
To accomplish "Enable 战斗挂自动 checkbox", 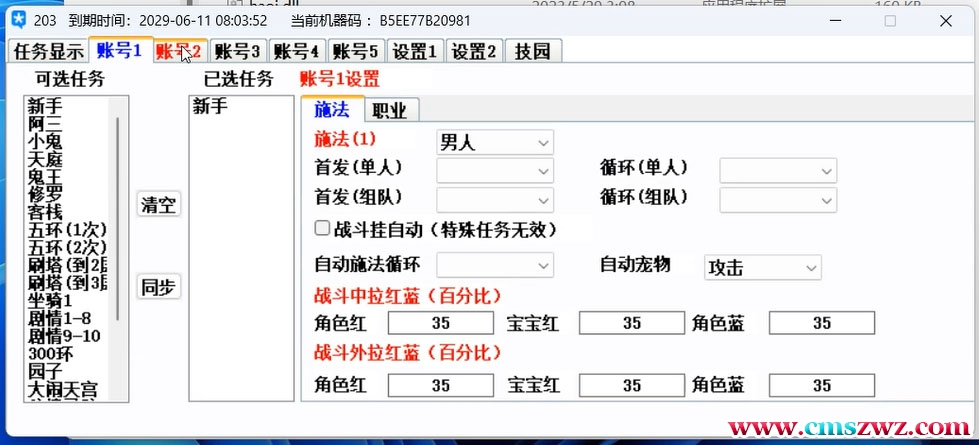I will 322,228.
